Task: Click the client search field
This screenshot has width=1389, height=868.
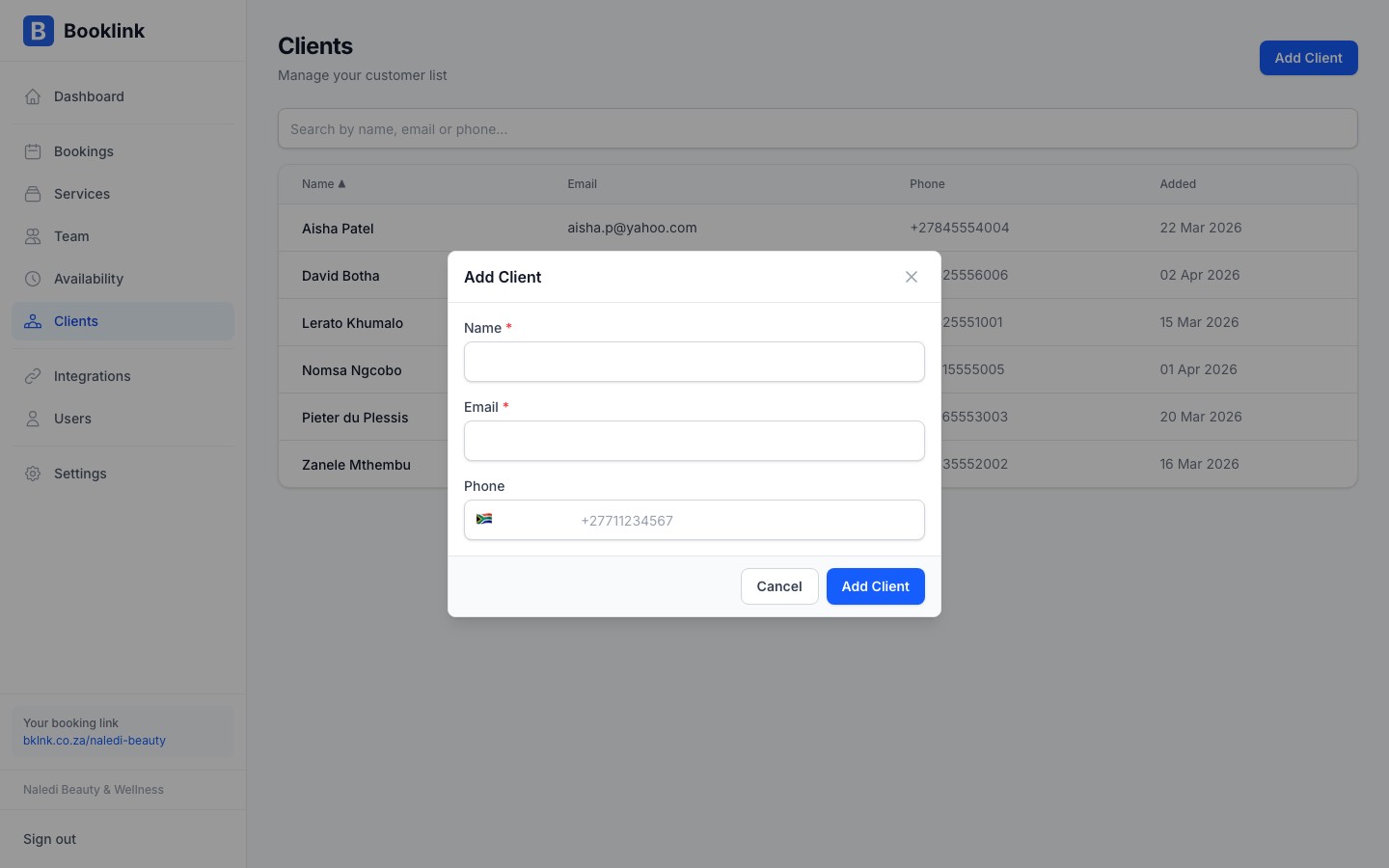Action: [818, 128]
